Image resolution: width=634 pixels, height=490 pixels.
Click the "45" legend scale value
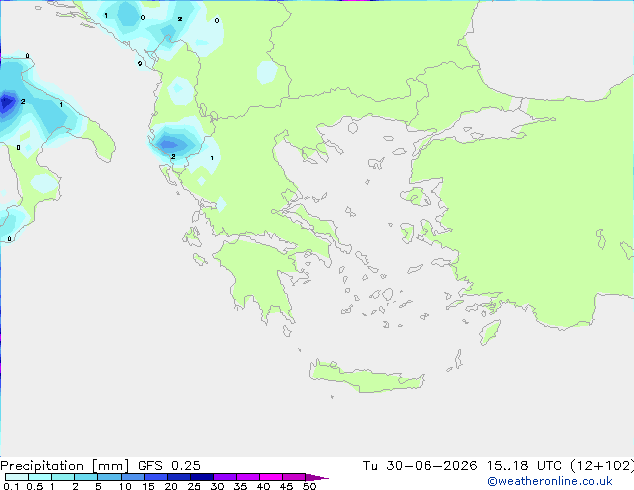[286, 486]
